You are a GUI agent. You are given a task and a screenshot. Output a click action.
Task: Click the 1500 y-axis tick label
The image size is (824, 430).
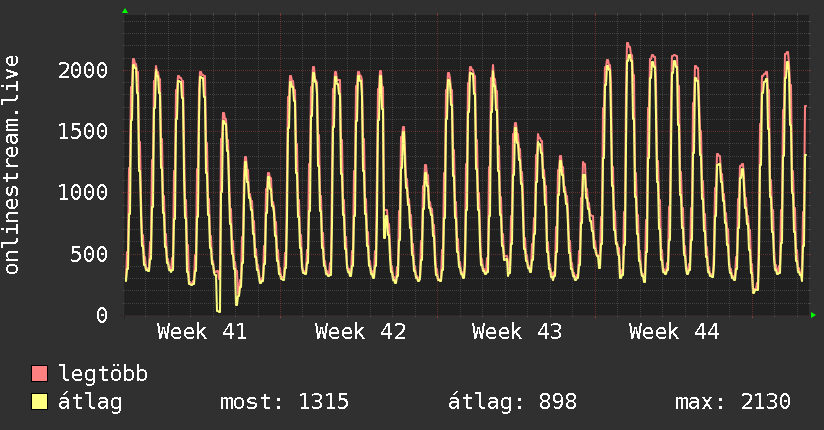[x=83, y=131]
